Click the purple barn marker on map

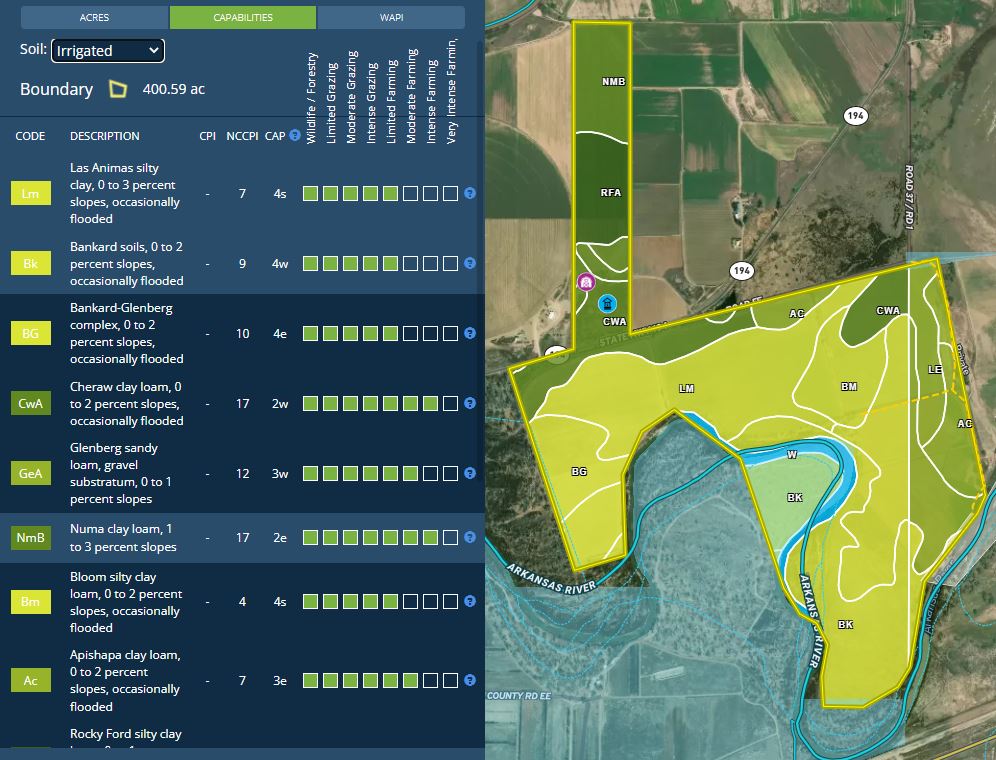586,282
